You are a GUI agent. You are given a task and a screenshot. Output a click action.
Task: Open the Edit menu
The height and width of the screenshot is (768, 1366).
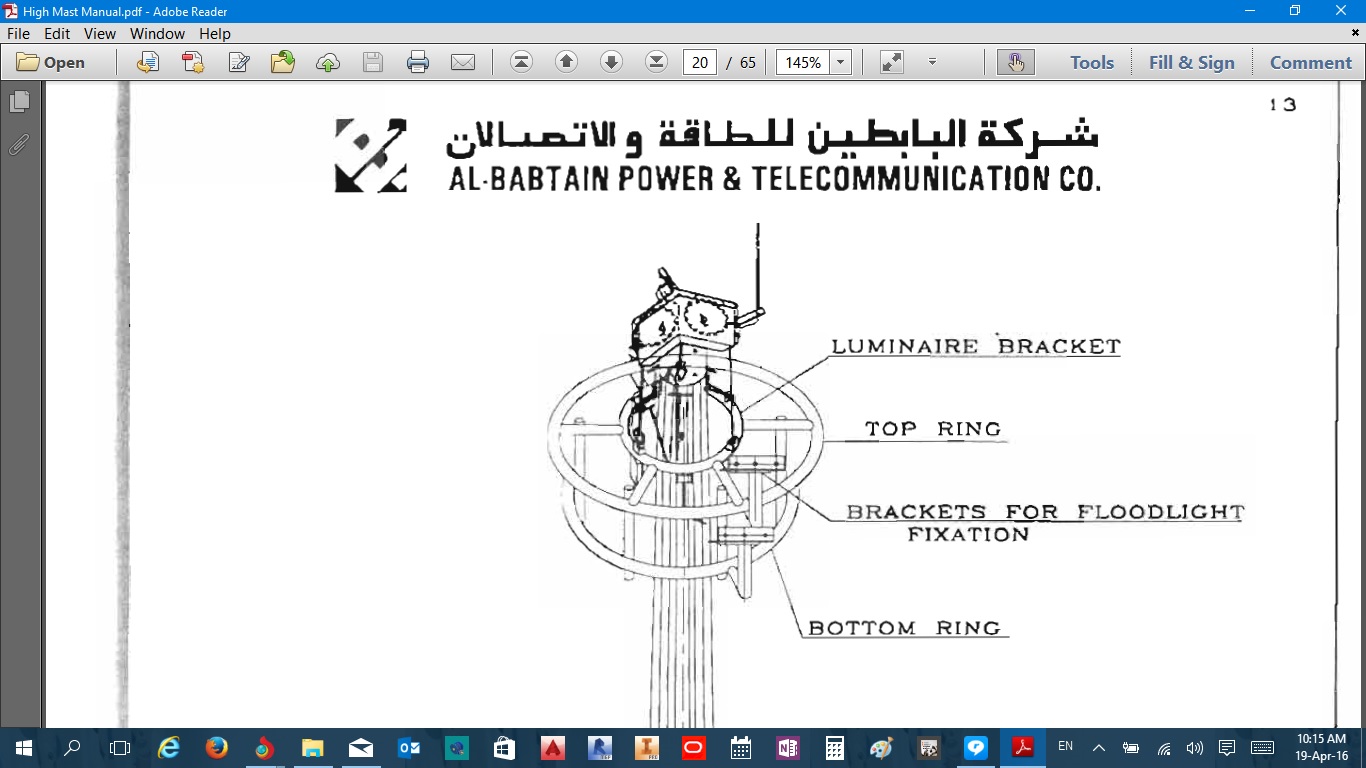[x=57, y=33]
